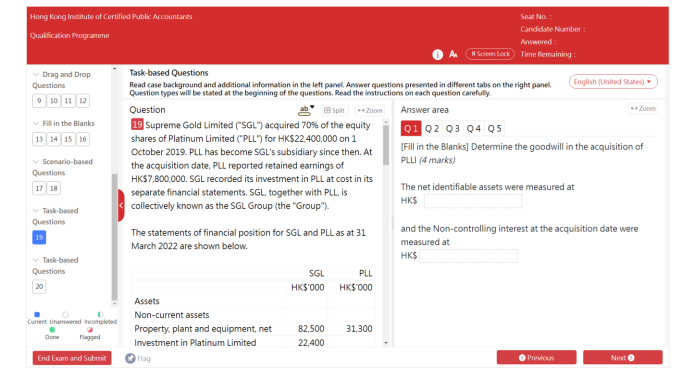Collapse the Task-based Questions section containing question 19
The image size is (690, 385).
click(x=36, y=210)
